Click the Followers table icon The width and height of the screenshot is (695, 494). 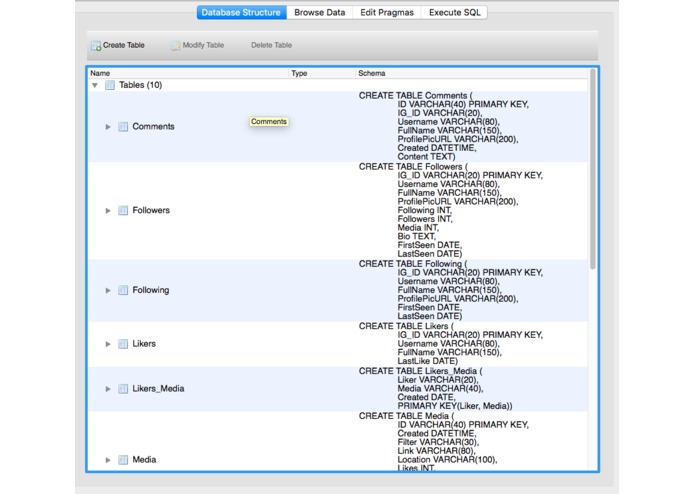123,210
